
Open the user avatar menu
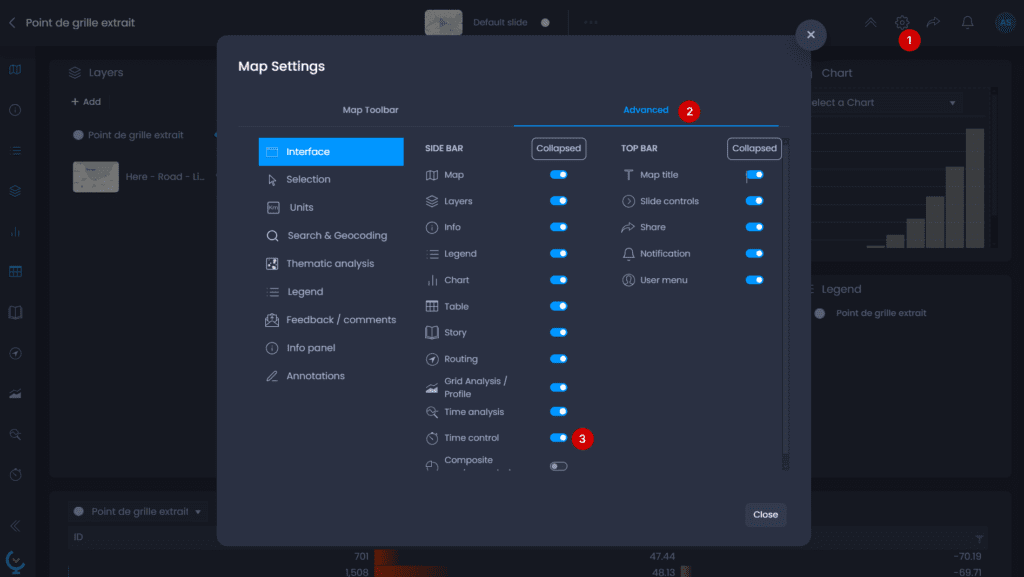pos(1005,22)
